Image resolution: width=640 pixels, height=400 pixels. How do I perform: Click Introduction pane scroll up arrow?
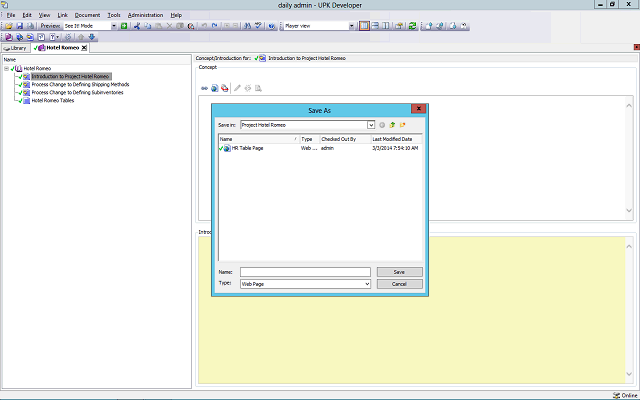629,247
